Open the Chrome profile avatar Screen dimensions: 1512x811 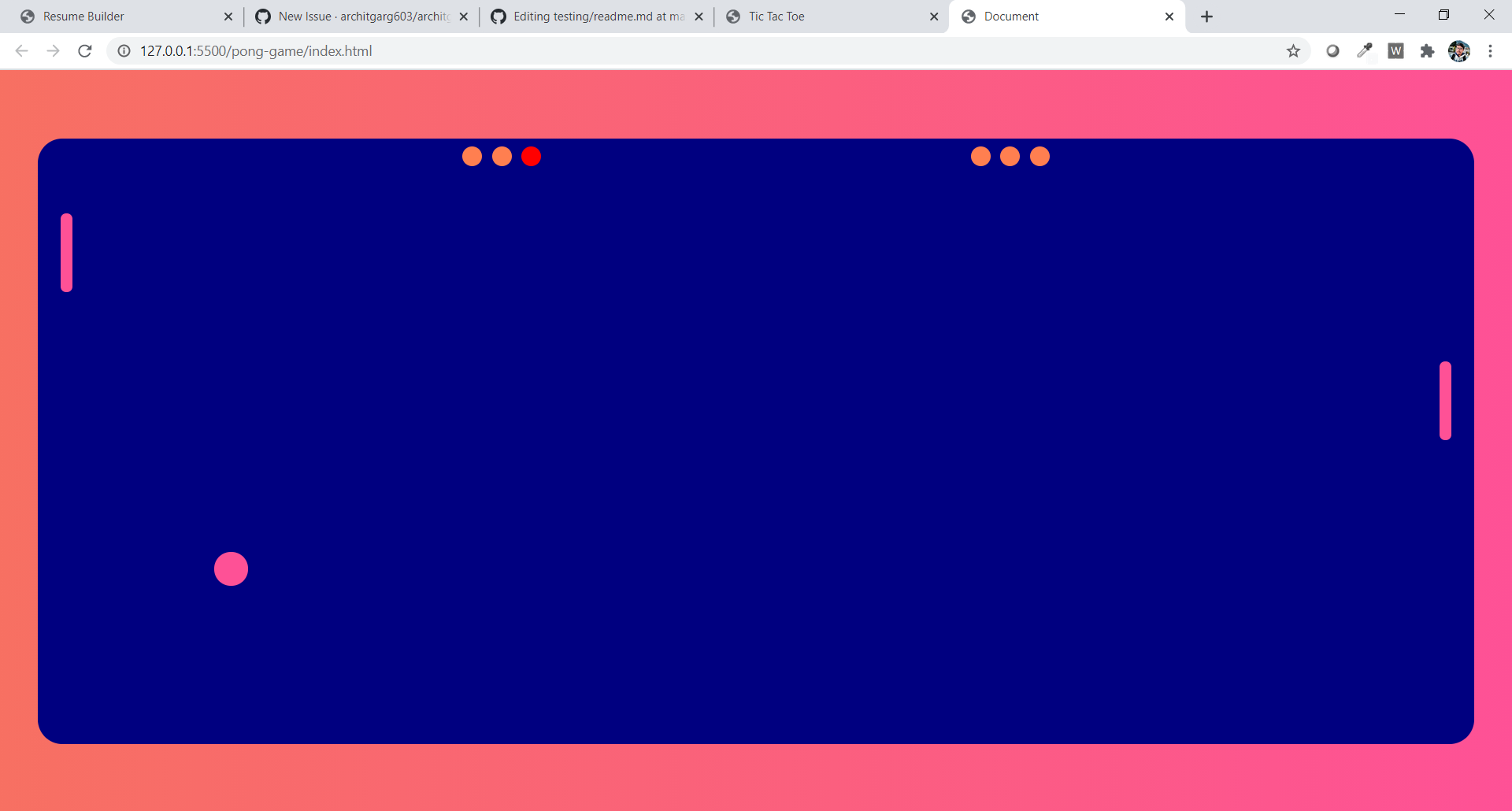click(x=1459, y=50)
